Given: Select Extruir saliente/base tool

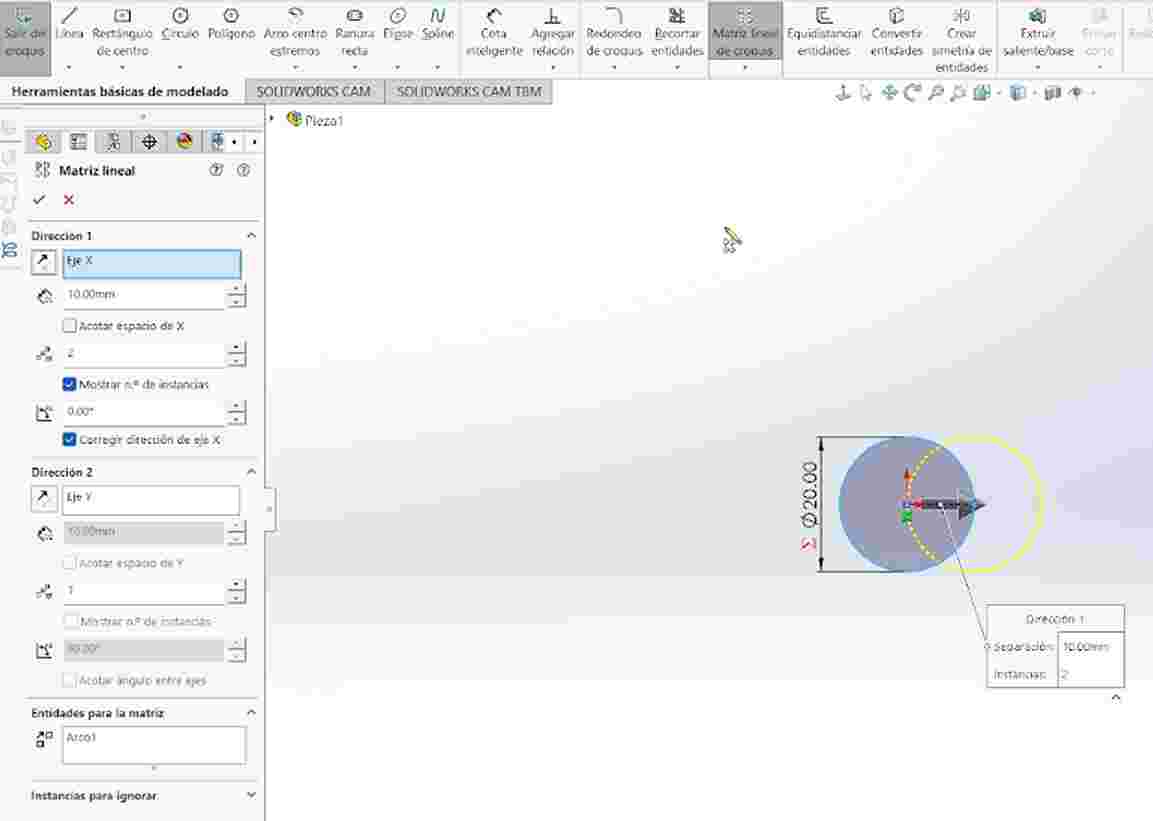Looking at the screenshot, I should point(1038,32).
